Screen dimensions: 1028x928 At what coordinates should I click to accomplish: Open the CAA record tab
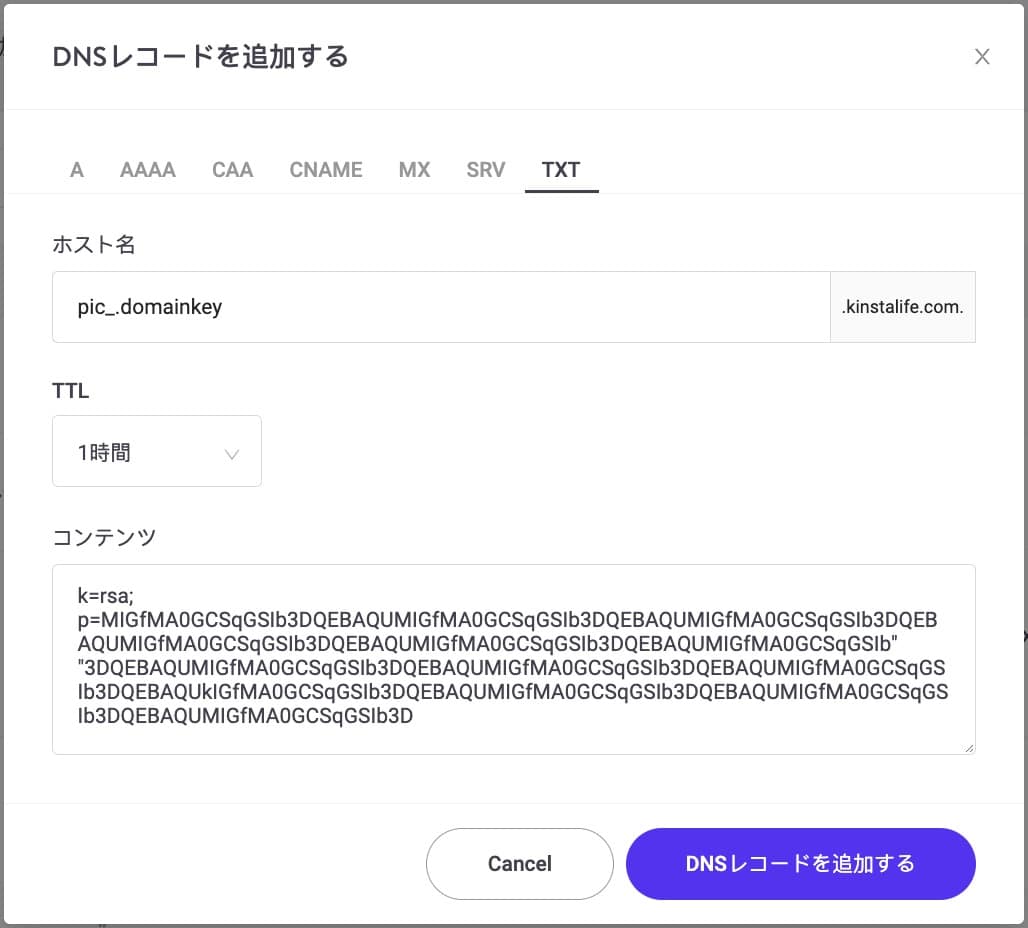232,170
